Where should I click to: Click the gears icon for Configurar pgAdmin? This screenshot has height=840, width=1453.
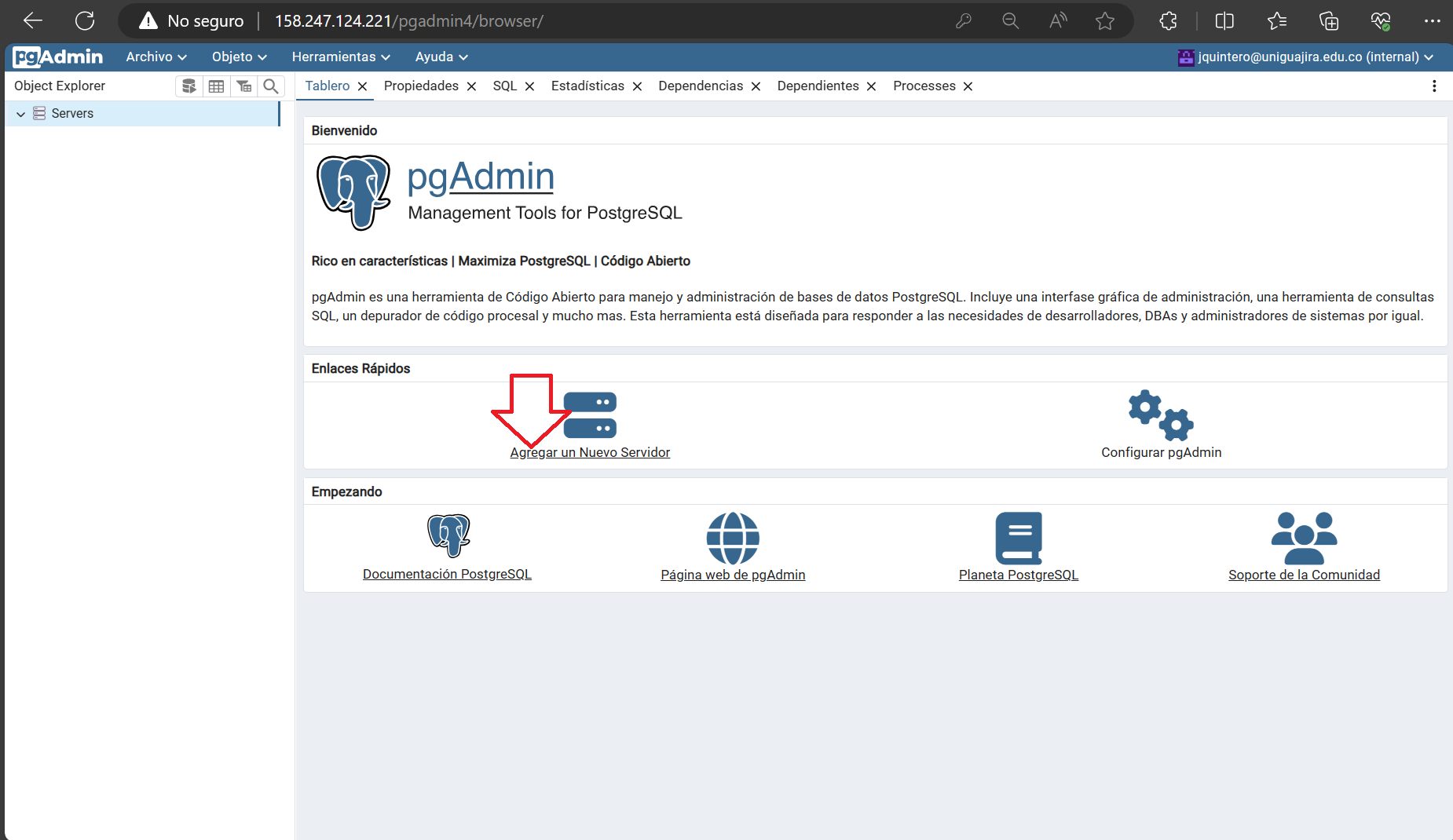pyautogui.click(x=1161, y=415)
